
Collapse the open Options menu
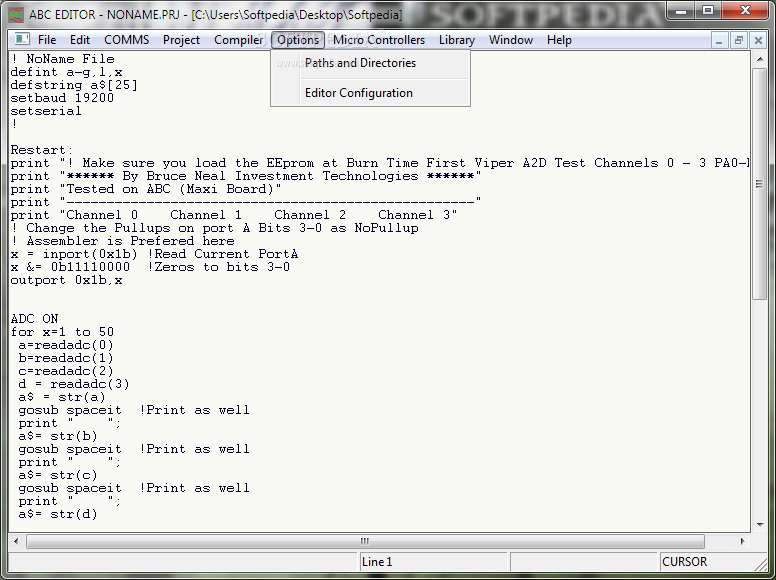[298, 40]
